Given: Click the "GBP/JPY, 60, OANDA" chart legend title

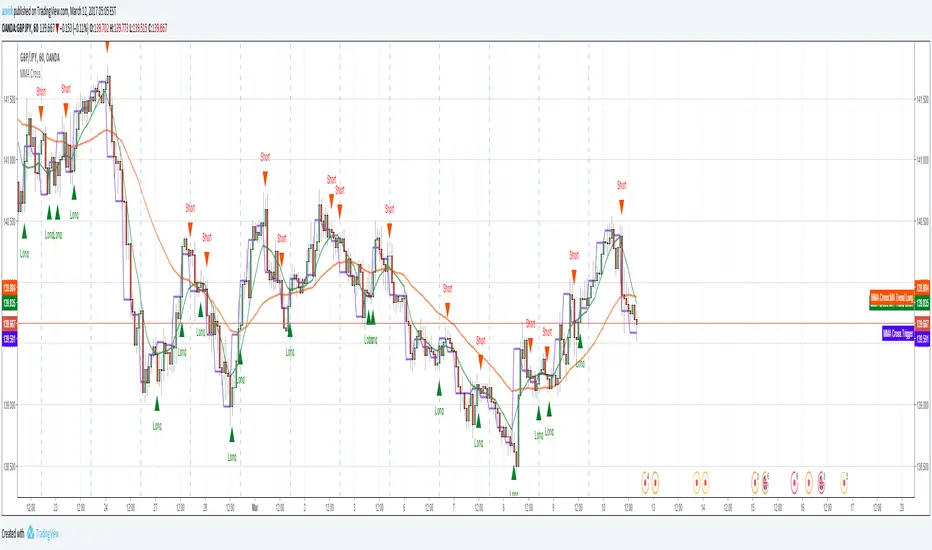Looking at the screenshot, I should [x=40, y=58].
